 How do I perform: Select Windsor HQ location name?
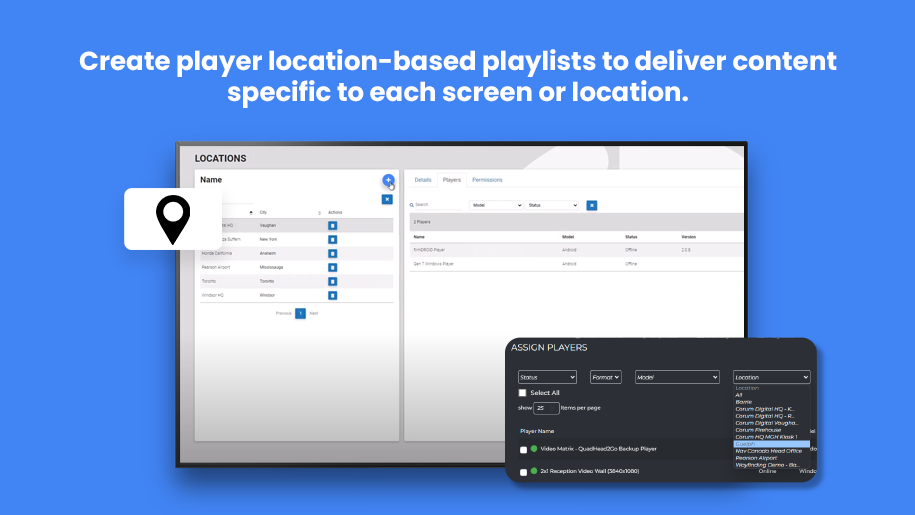coord(212,296)
